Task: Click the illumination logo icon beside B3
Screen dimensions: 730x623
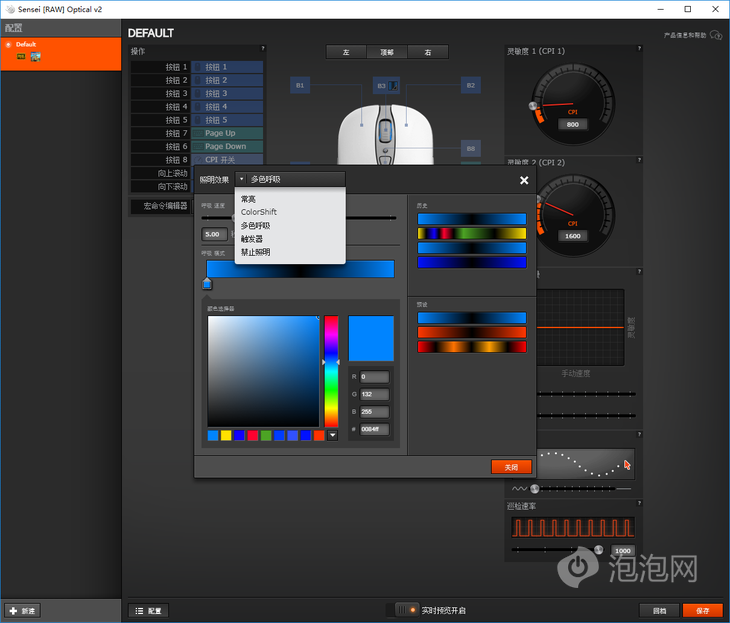Action: (x=393, y=86)
